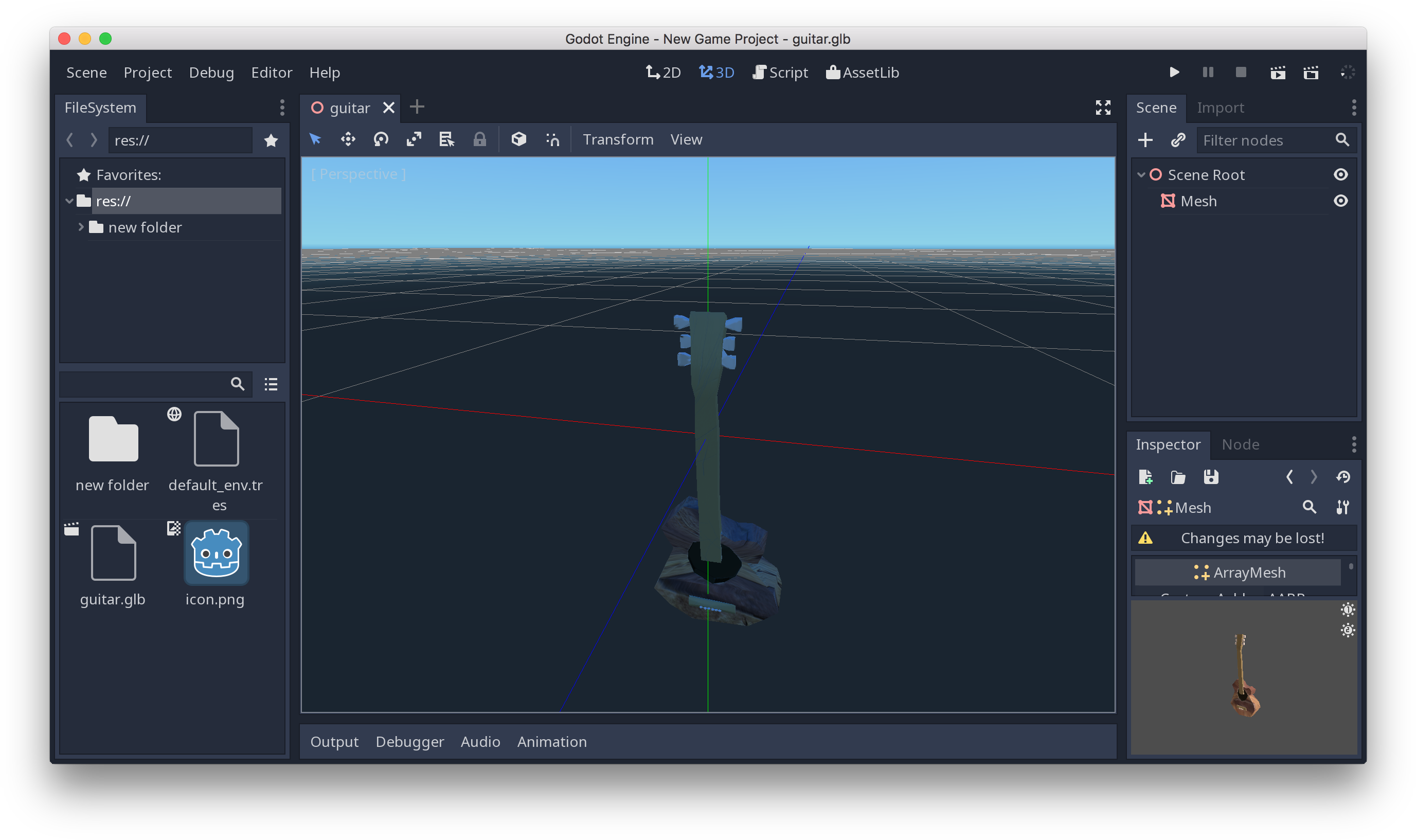Select the Rotate mode tool

click(x=381, y=139)
